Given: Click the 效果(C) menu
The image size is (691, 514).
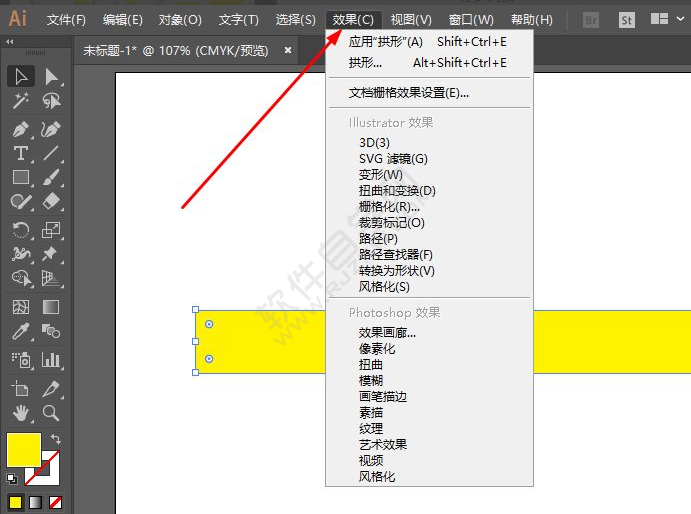Looking at the screenshot, I should (x=353, y=20).
